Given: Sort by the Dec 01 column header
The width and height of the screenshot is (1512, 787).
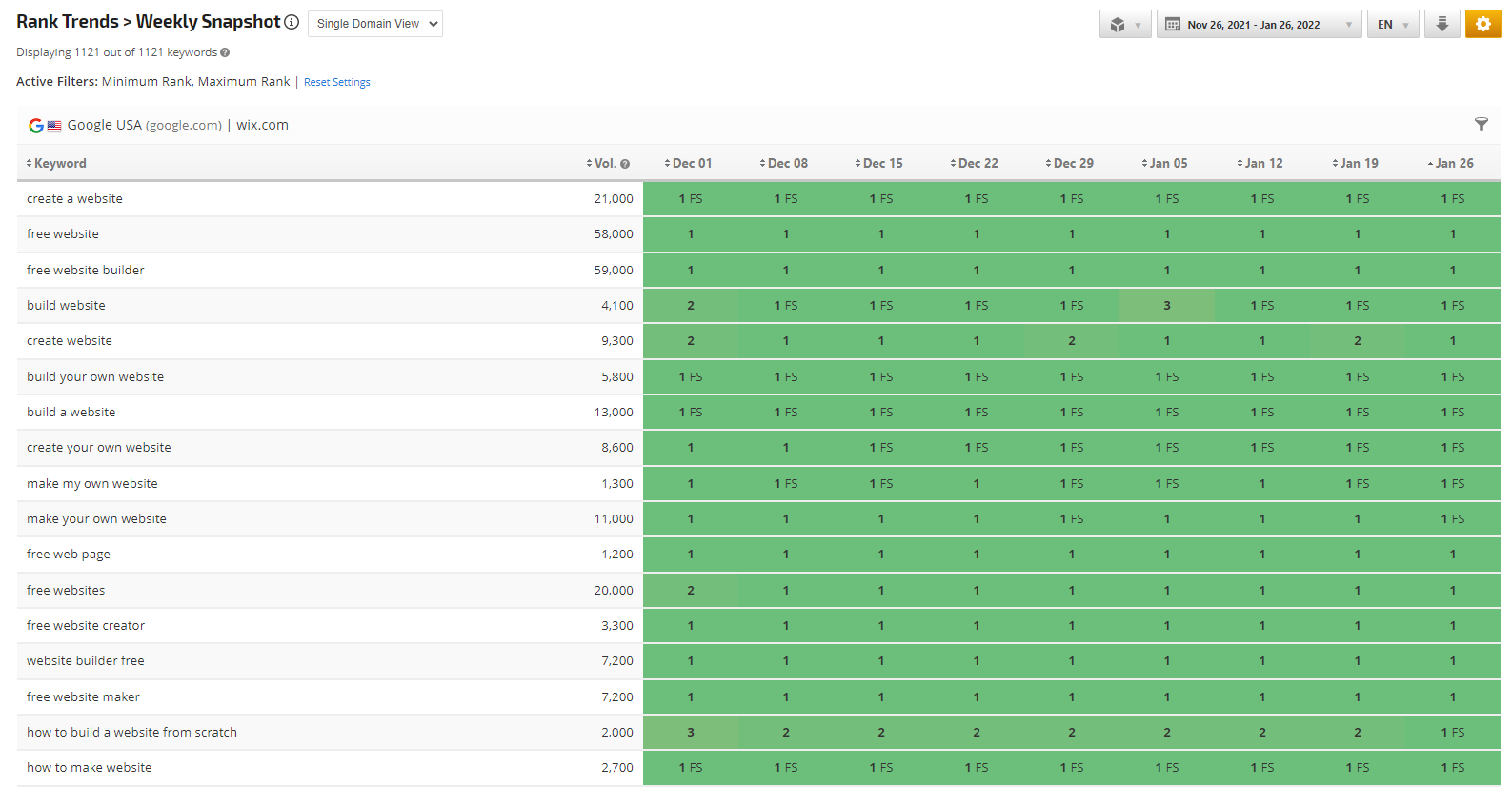Looking at the screenshot, I should [x=691, y=163].
